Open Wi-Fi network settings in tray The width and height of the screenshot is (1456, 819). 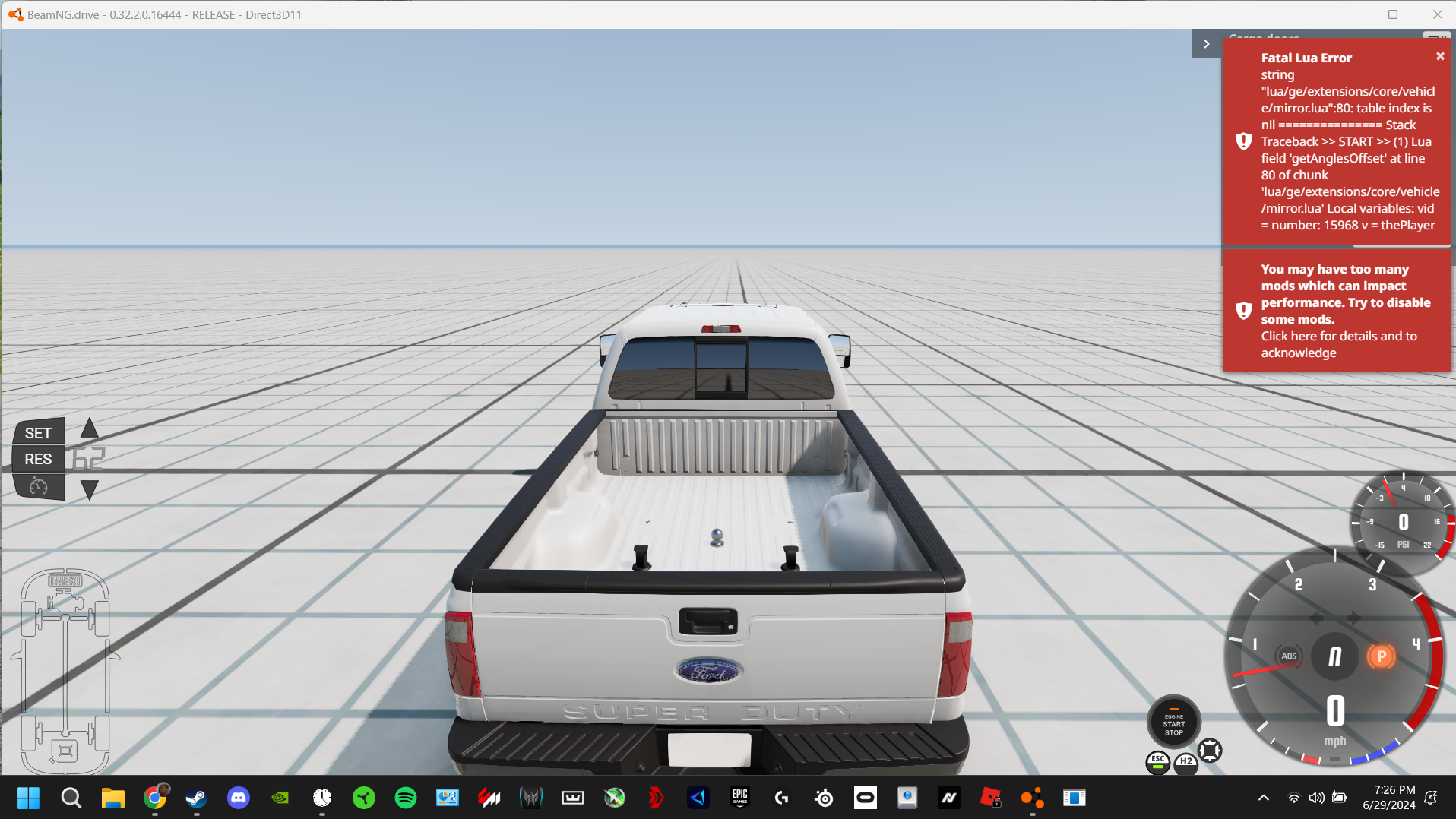click(x=1293, y=798)
